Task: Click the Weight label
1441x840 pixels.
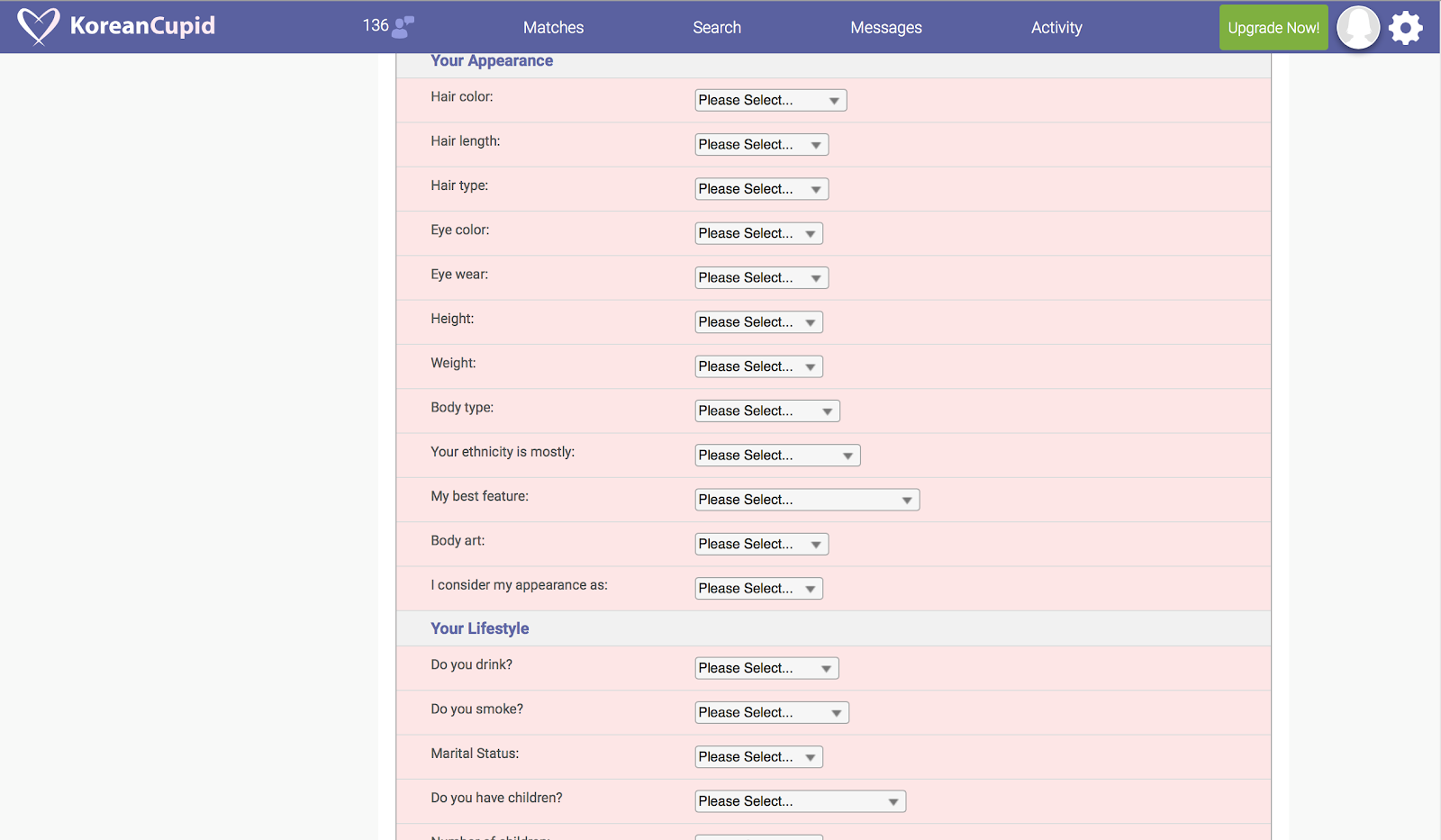Action: (x=453, y=363)
